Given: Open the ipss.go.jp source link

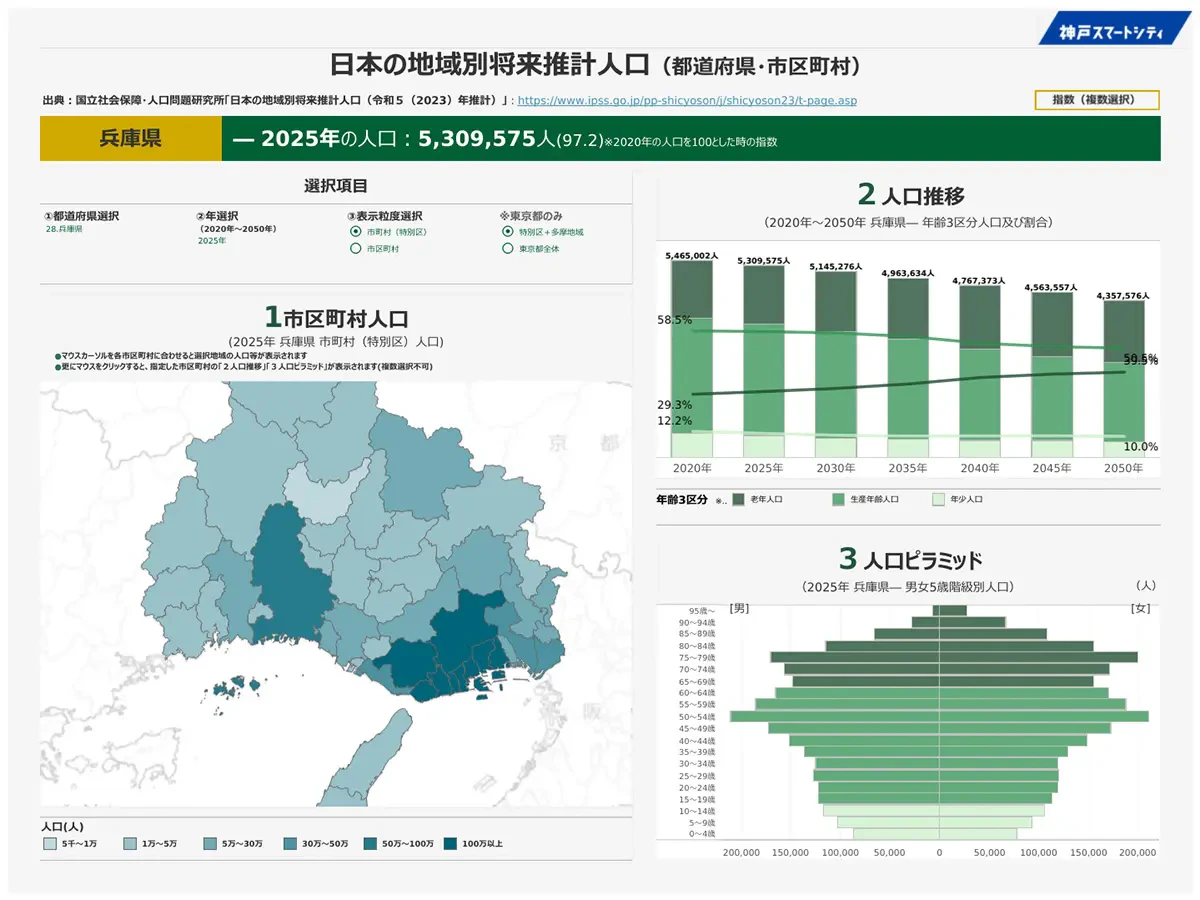Looking at the screenshot, I should [686, 101].
